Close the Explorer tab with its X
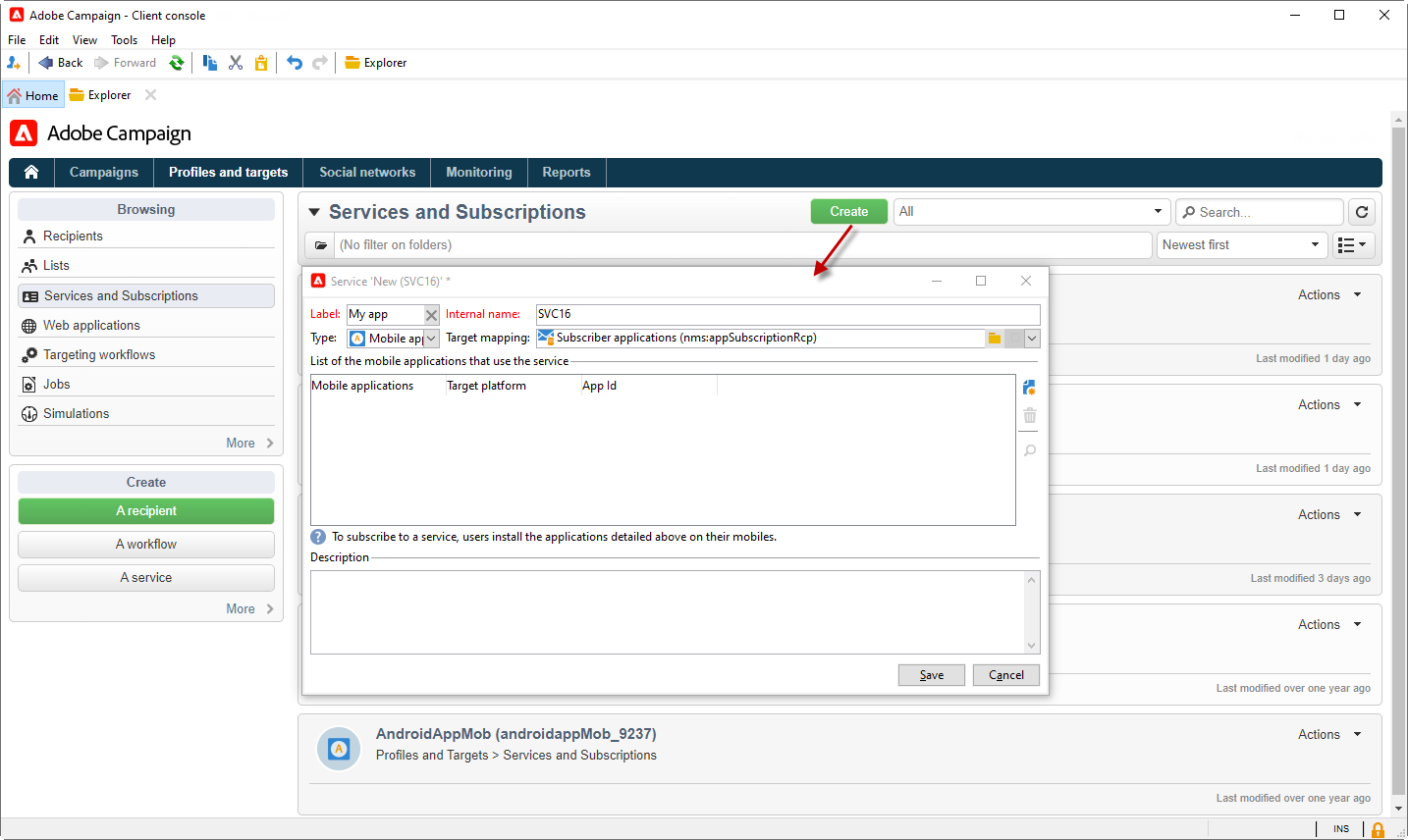Image resolution: width=1408 pixels, height=840 pixels. (x=150, y=95)
